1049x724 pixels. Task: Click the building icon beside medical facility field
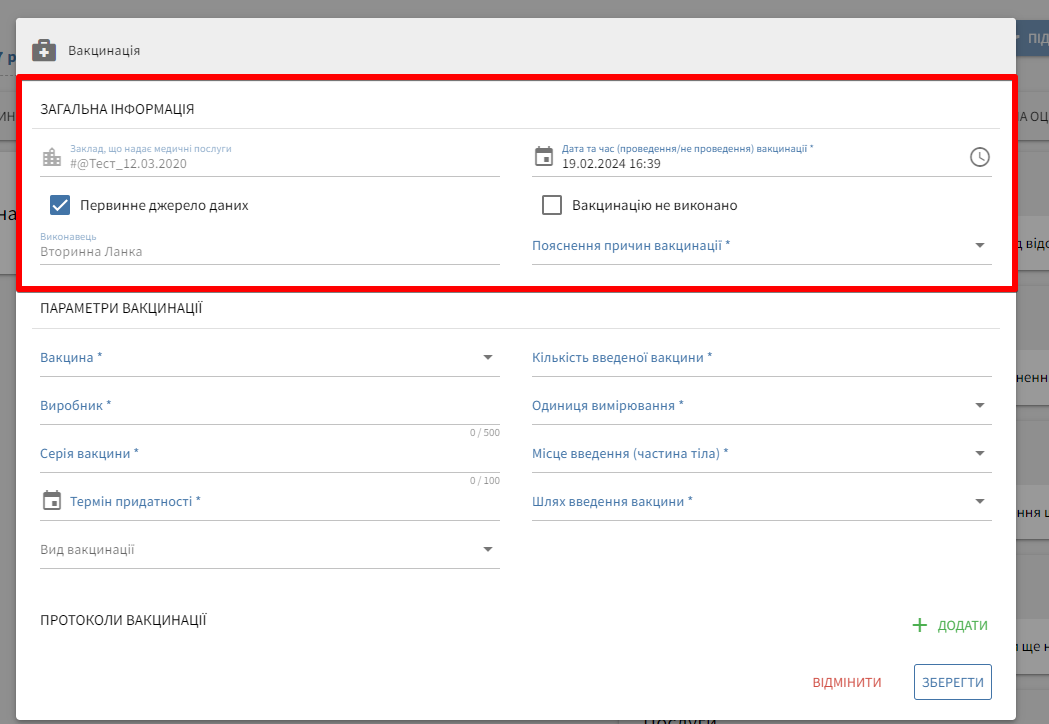[51, 157]
